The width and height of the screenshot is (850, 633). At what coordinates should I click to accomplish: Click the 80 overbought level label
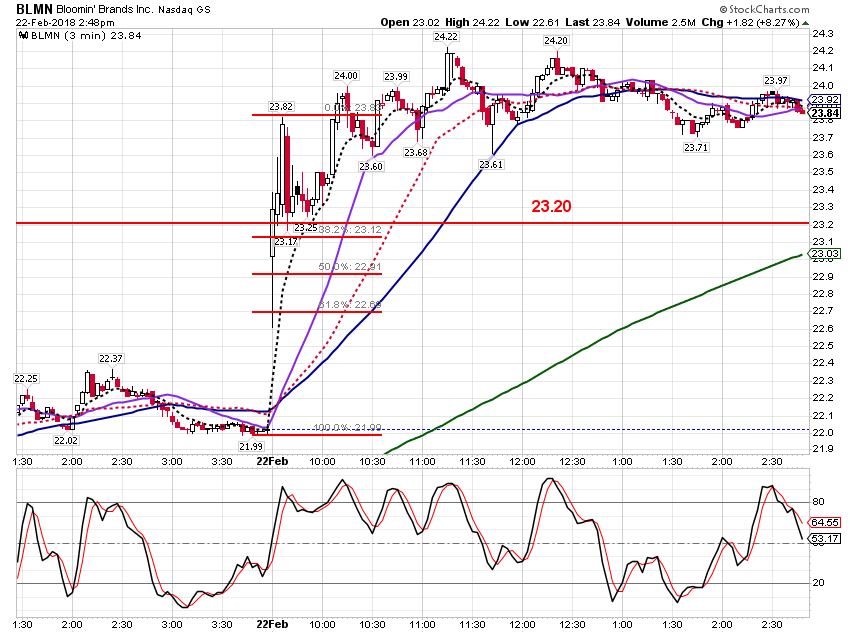[x=819, y=502]
